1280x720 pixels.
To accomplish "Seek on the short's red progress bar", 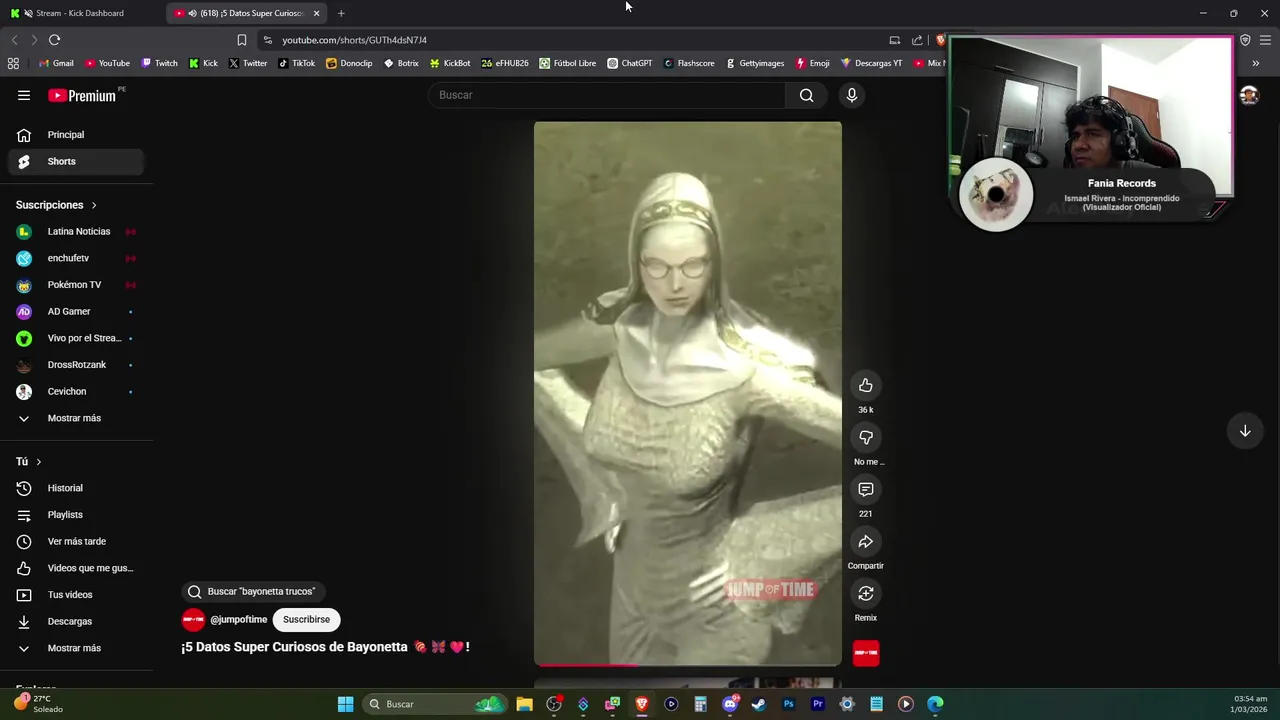I will coord(687,664).
